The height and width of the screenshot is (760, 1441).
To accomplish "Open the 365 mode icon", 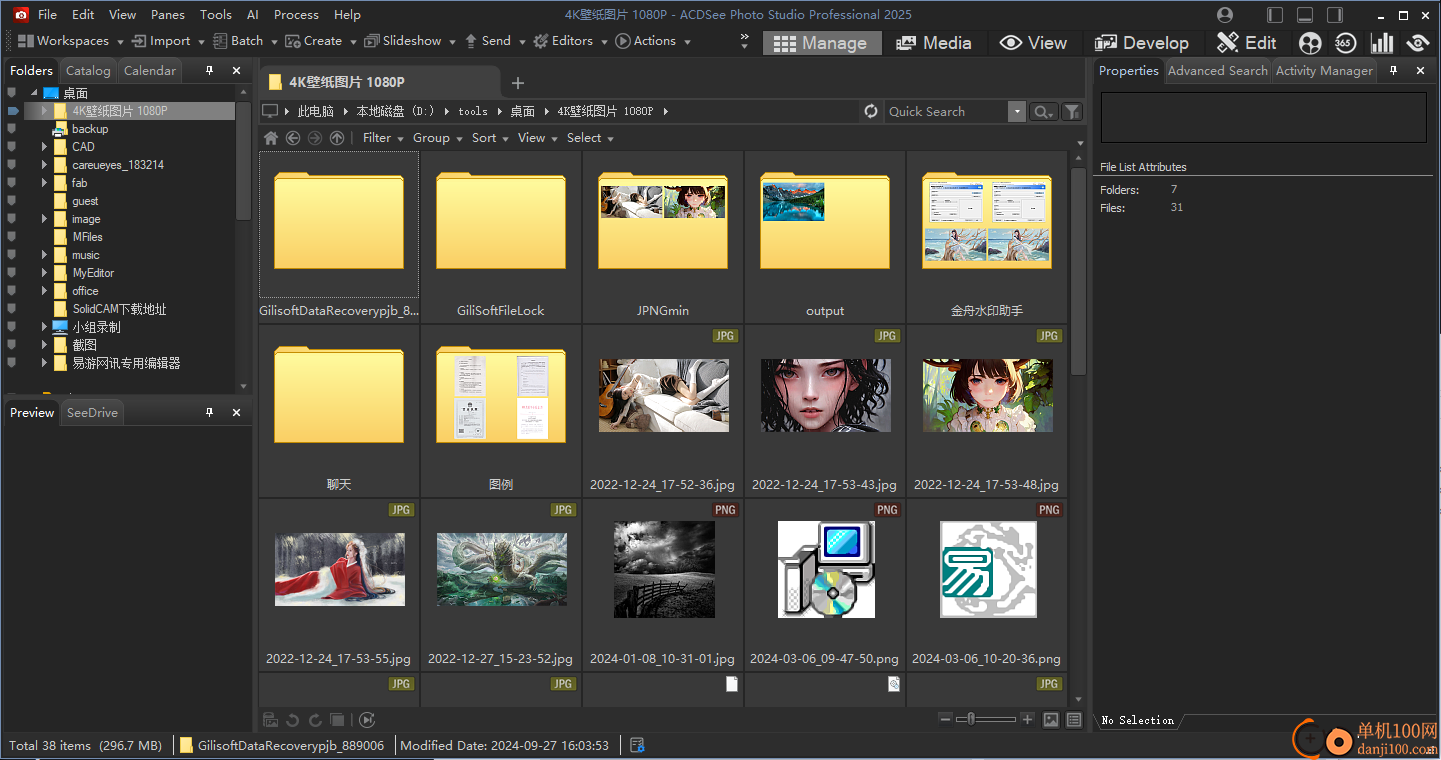I will click(x=1345, y=43).
